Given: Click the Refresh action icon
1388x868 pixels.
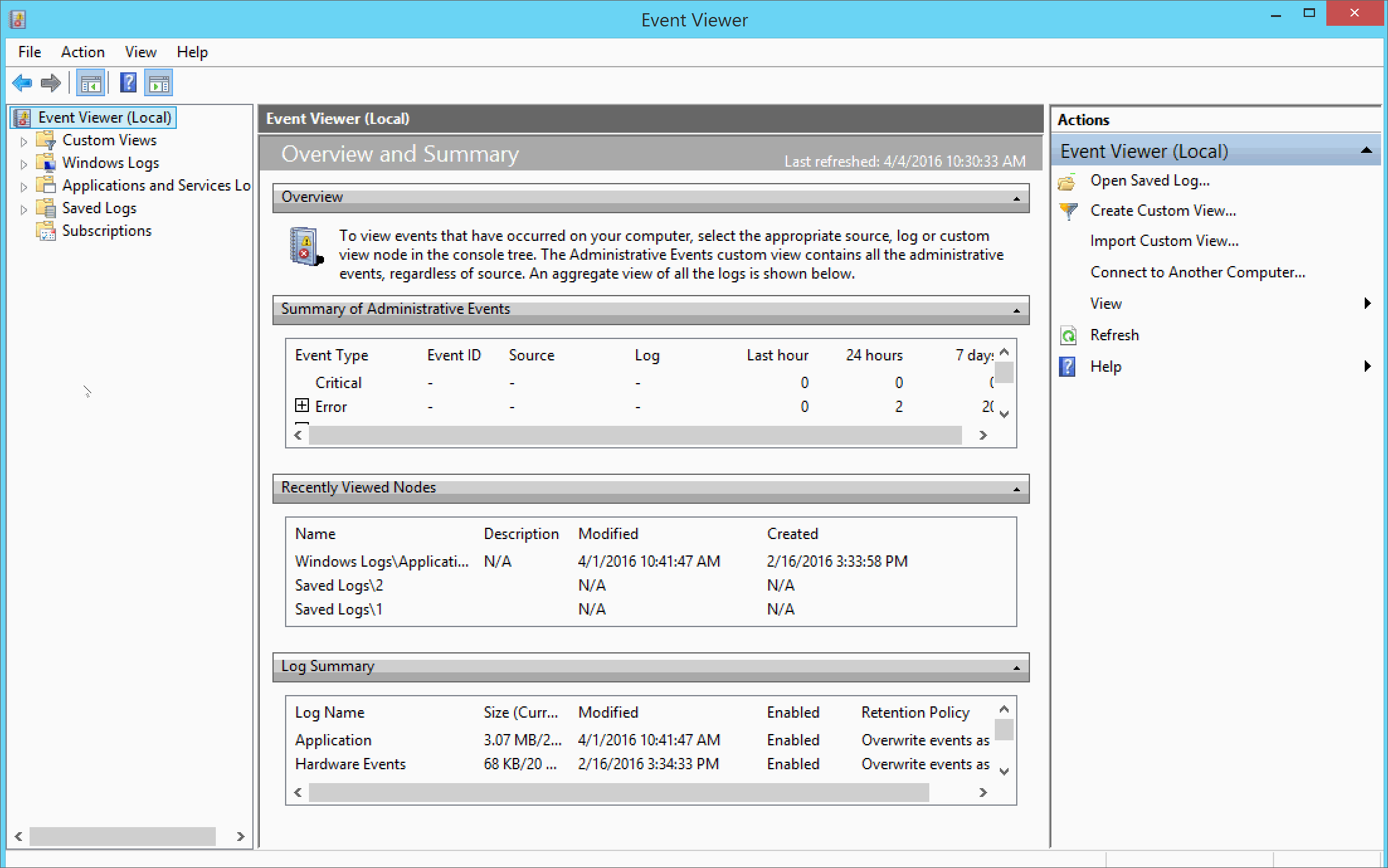Looking at the screenshot, I should click(1068, 335).
